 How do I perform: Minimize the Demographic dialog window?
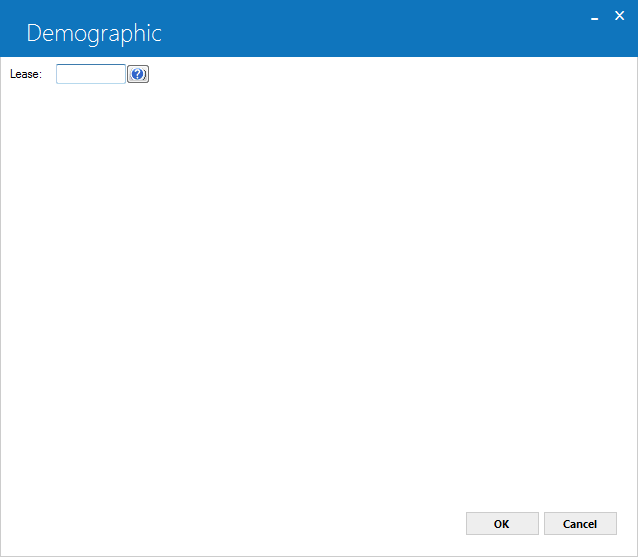tap(594, 17)
